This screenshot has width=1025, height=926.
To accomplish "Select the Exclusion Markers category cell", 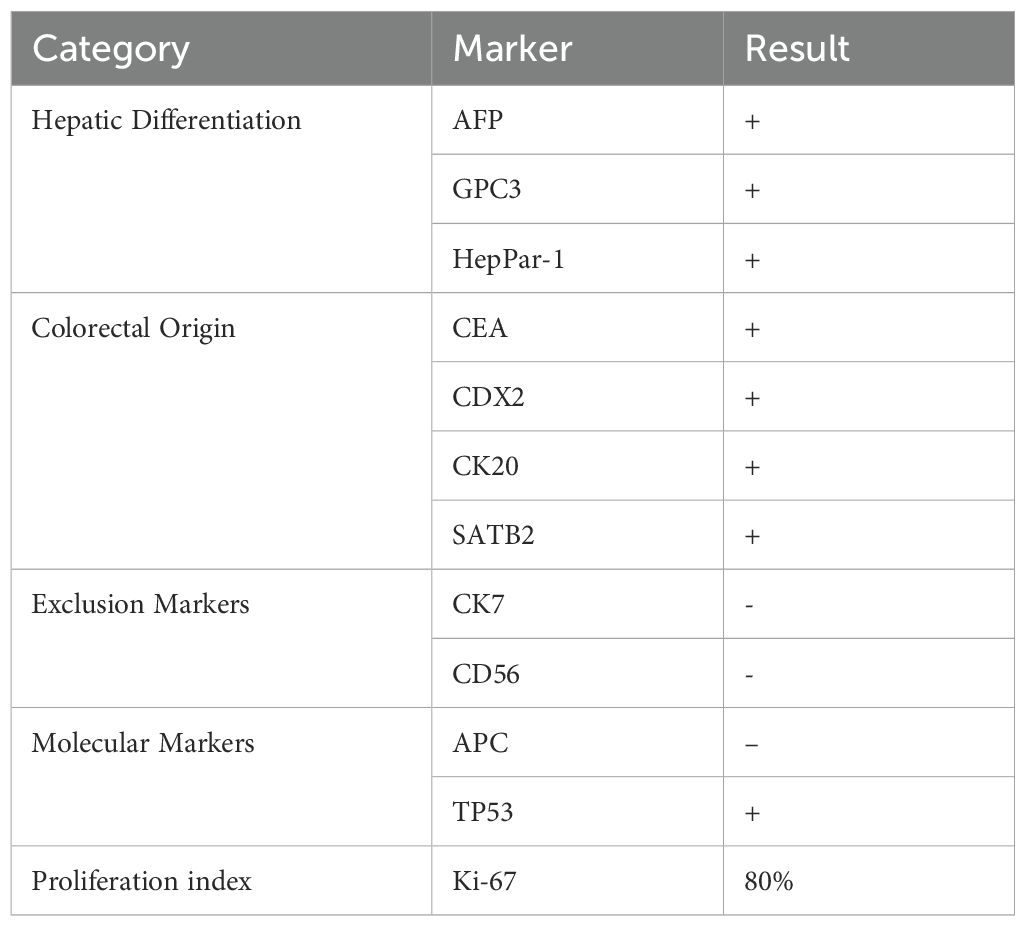I will [x=140, y=604].
